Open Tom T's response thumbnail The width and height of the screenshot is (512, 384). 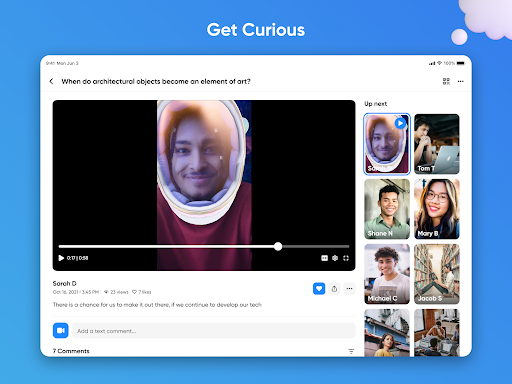tap(437, 144)
